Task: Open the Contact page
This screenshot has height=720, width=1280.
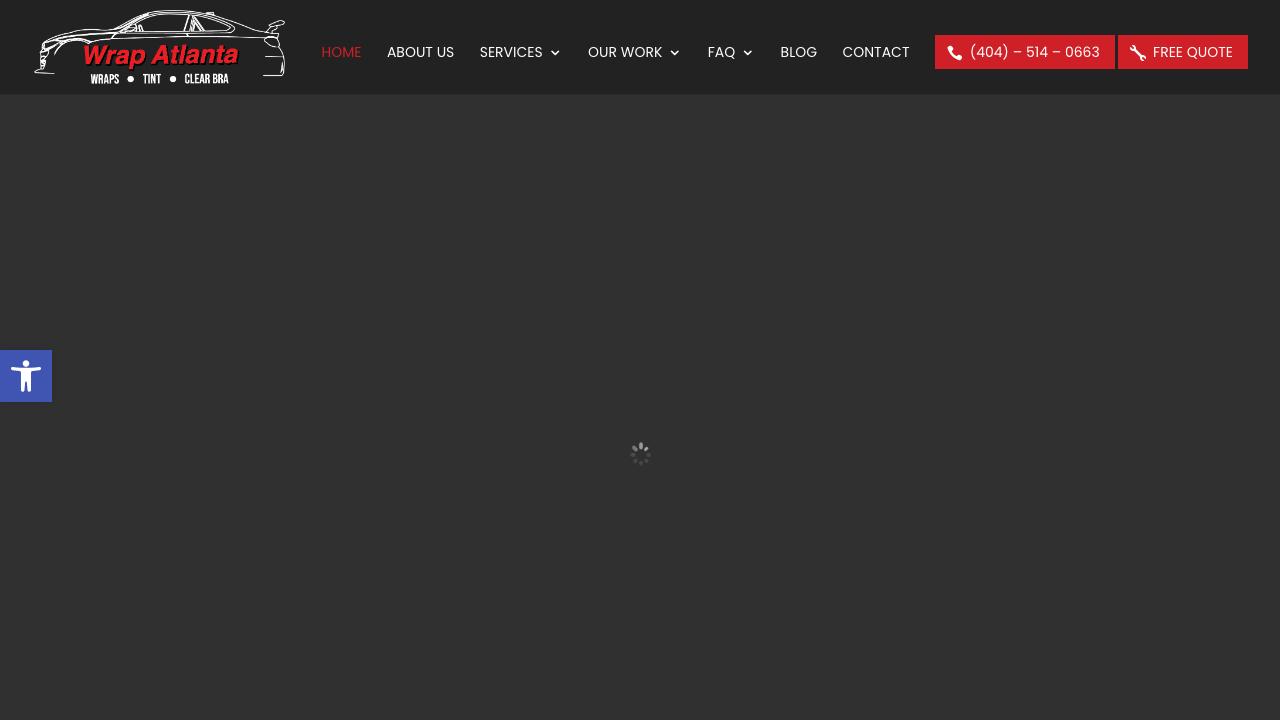Action: click(x=875, y=52)
